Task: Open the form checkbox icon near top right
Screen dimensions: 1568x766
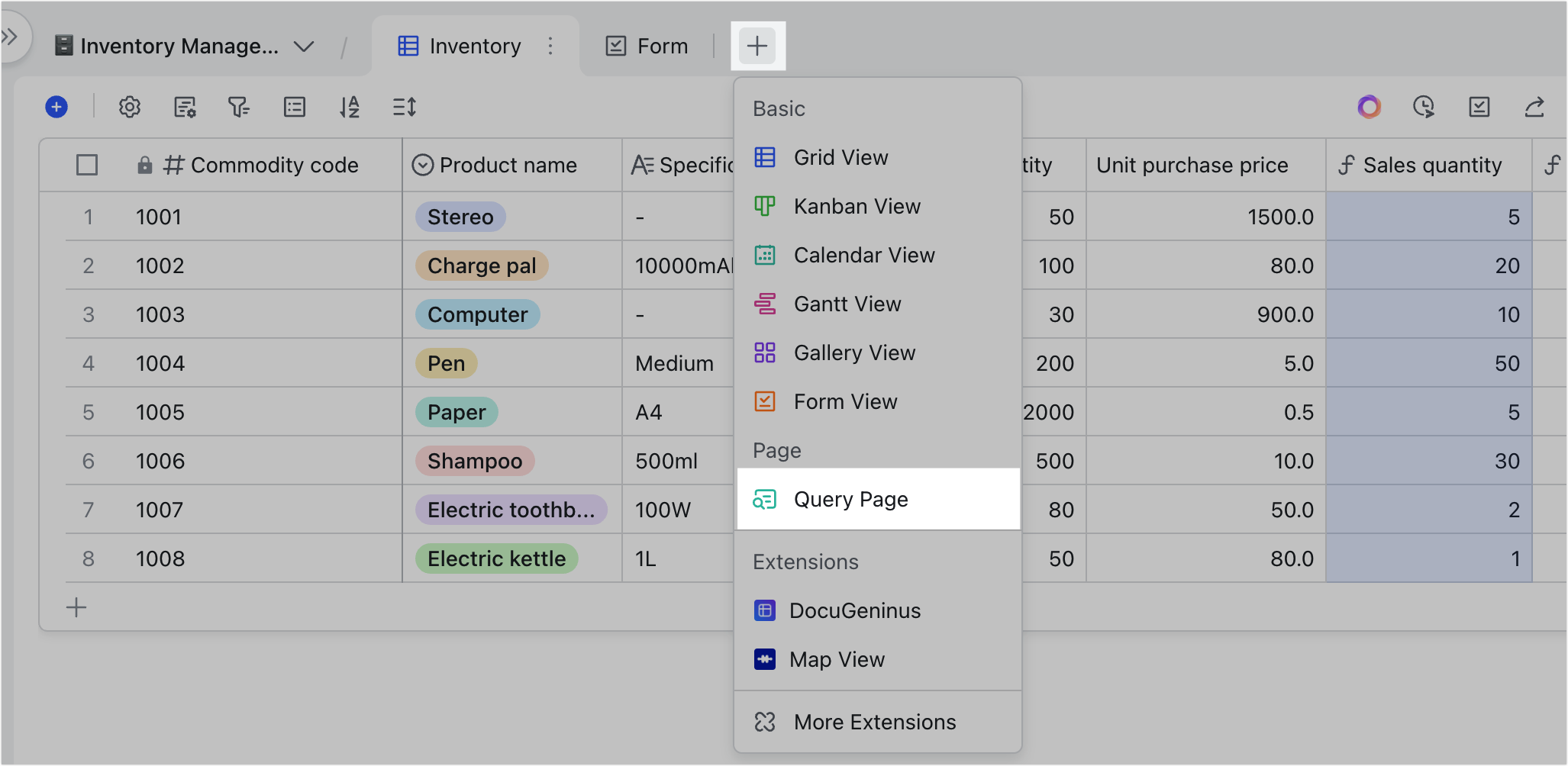Action: click(x=1479, y=107)
